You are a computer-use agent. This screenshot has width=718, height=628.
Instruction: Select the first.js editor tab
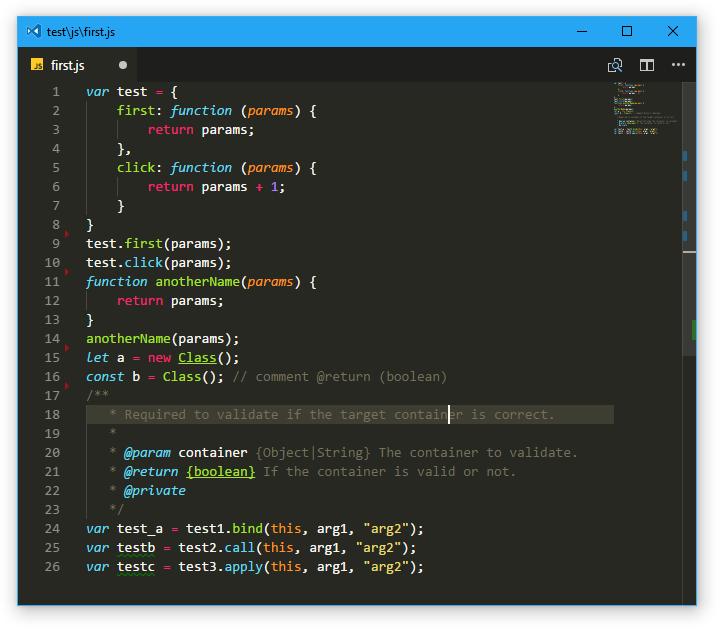[x=77, y=65]
